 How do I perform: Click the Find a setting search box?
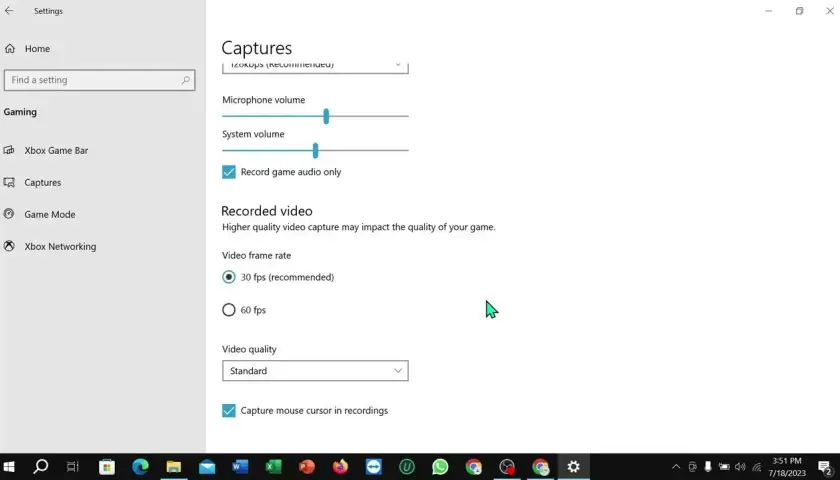[99, 80]
